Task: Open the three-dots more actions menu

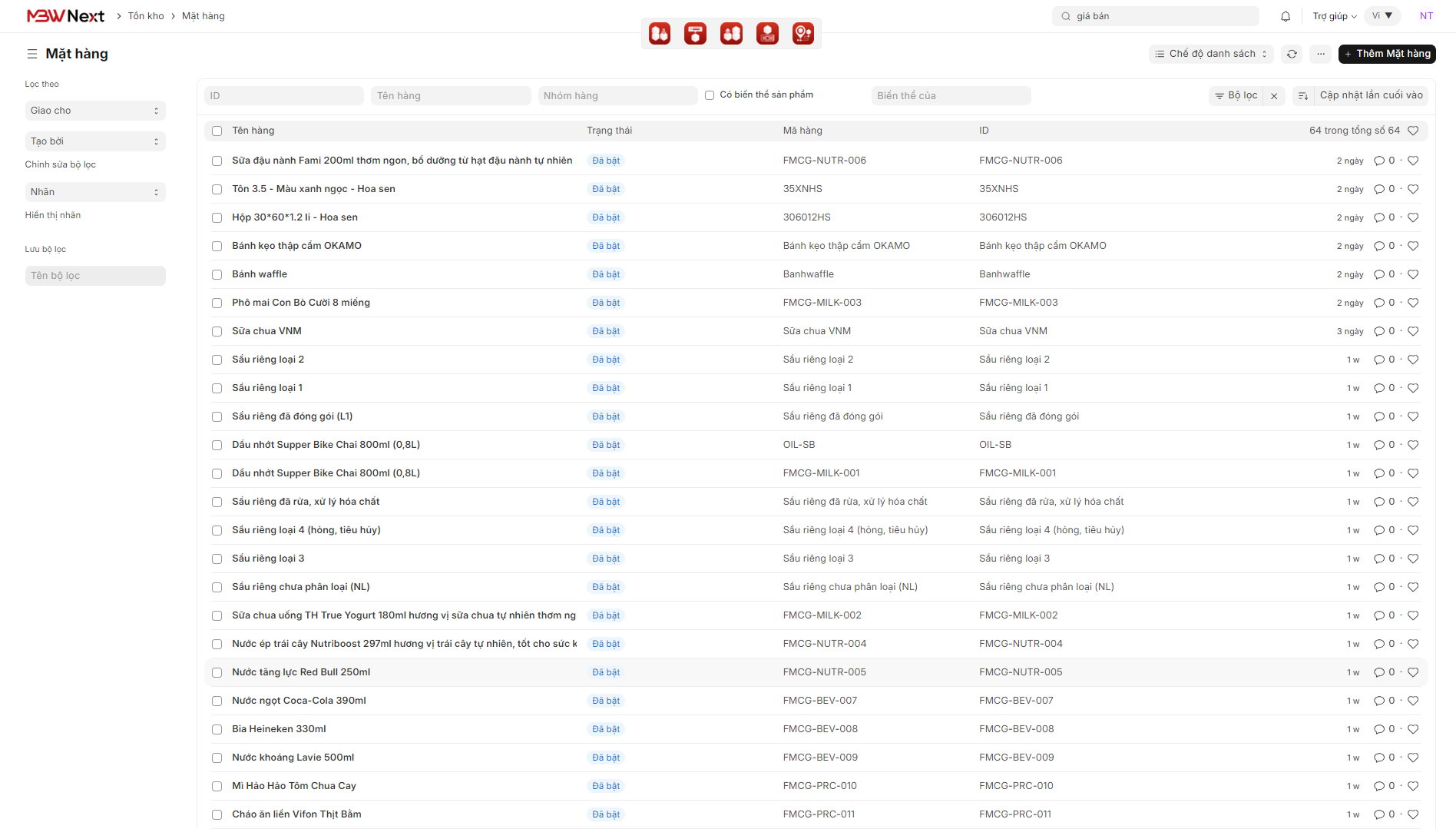Action: tap(1320, 54)
